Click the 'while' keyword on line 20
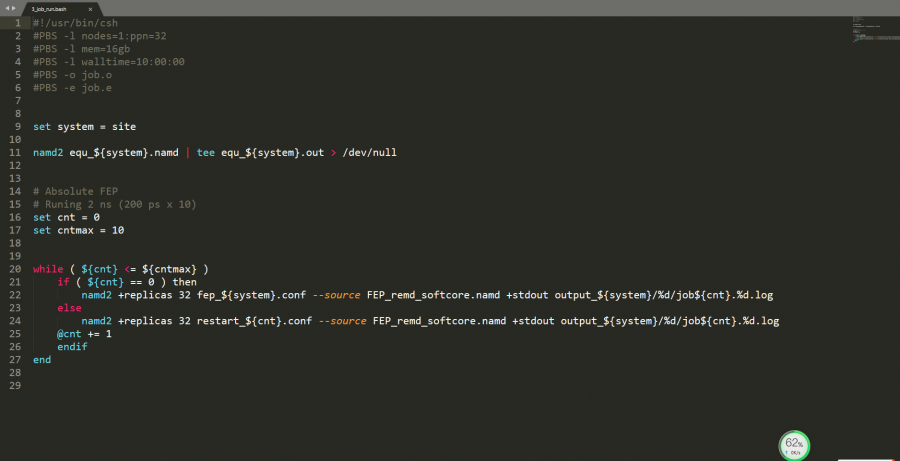The image size is (900, 461). [47, 269]
